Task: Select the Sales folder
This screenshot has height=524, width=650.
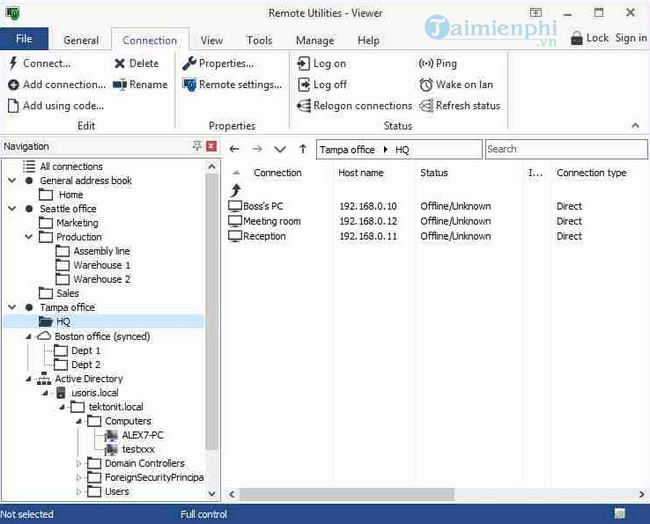Action: coord(68,293)
